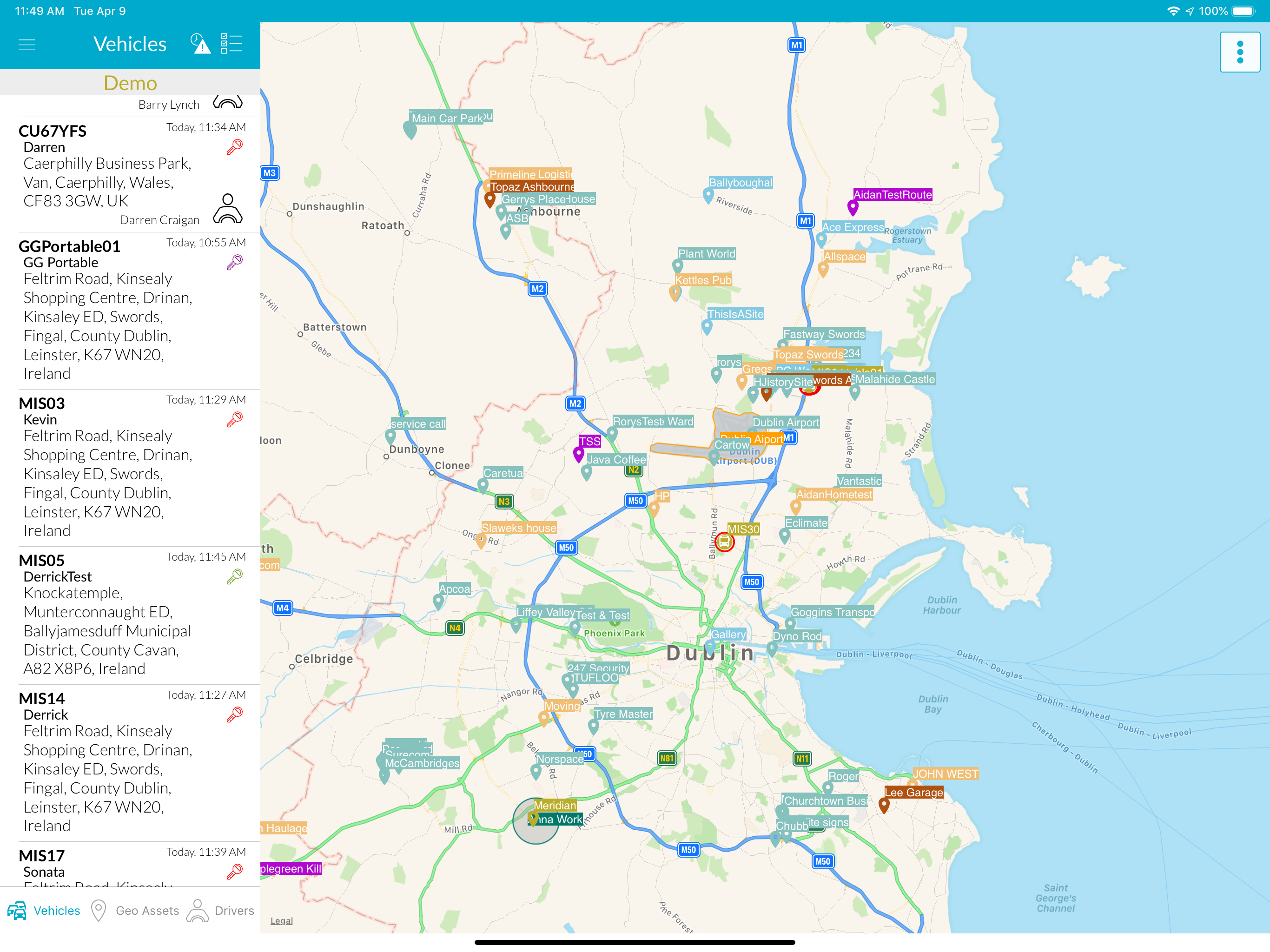The height and width of the screenshot is (952, 1270).
Task: Select the Norspace label
Action: [560, 759]
